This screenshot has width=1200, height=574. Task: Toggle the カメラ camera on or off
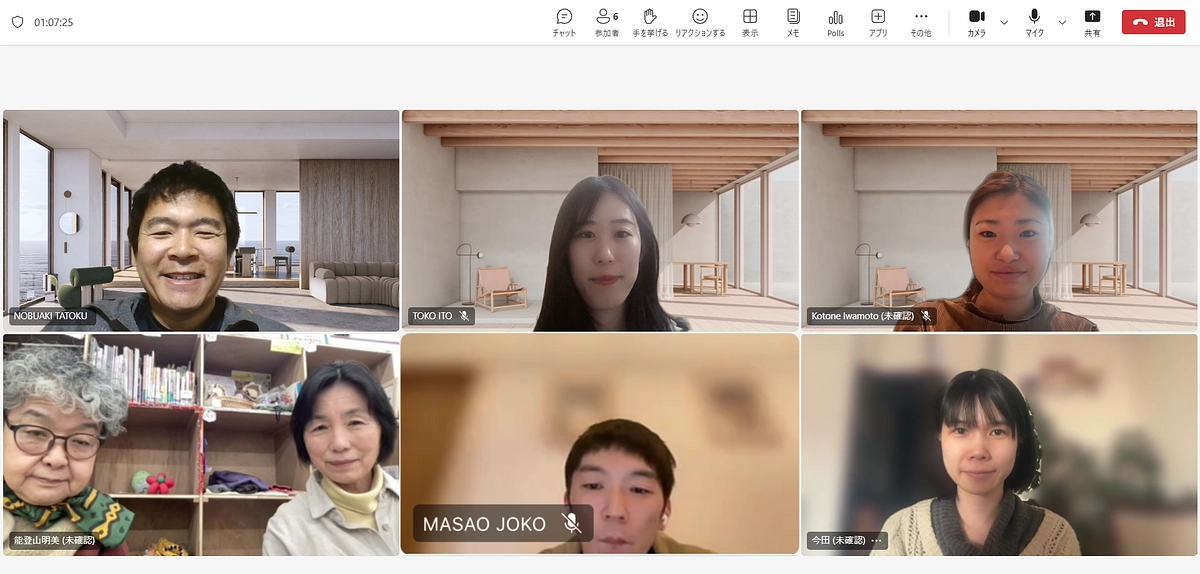coord(976,22)
